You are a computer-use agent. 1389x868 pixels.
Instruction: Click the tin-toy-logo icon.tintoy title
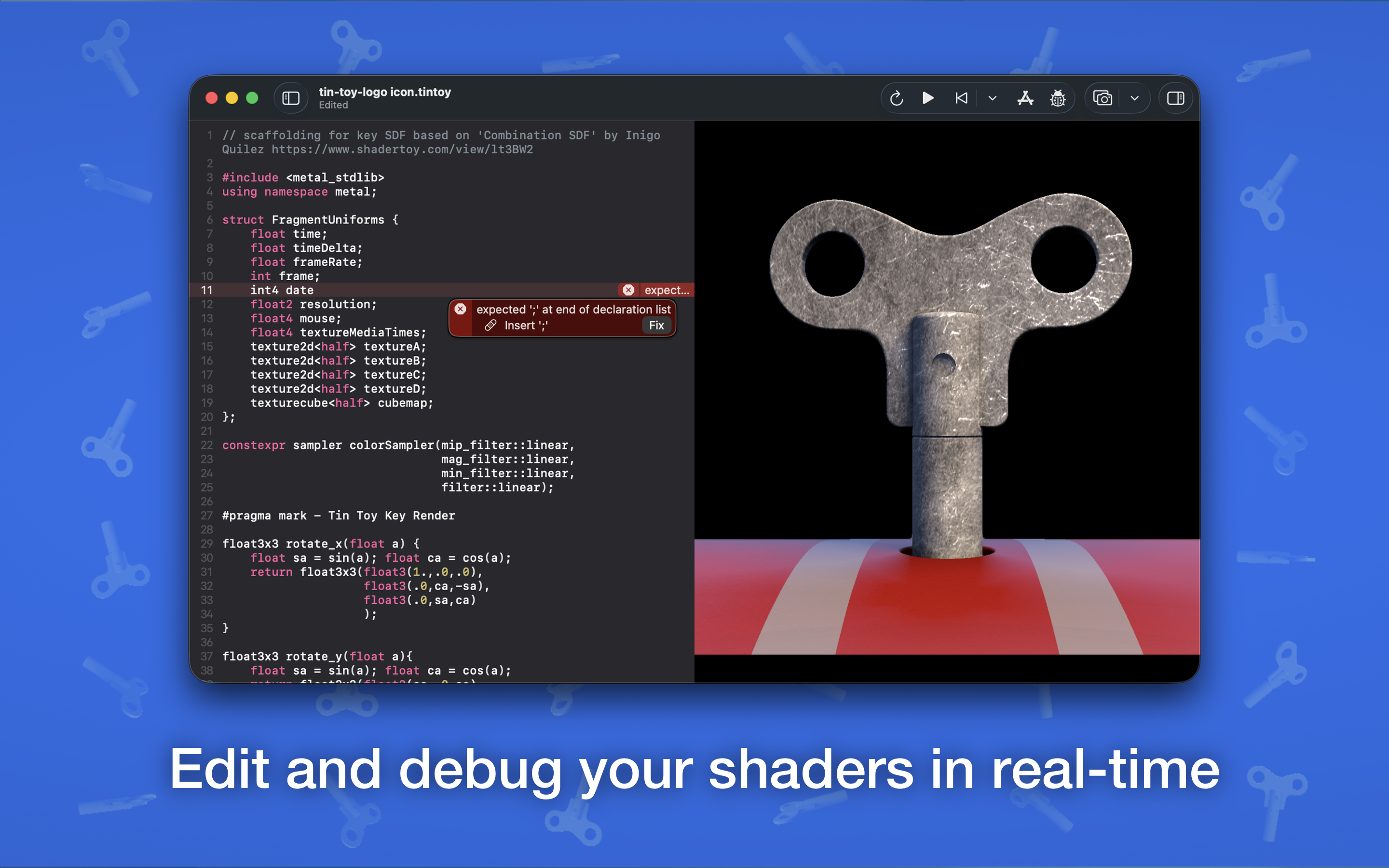click(384, 92)
